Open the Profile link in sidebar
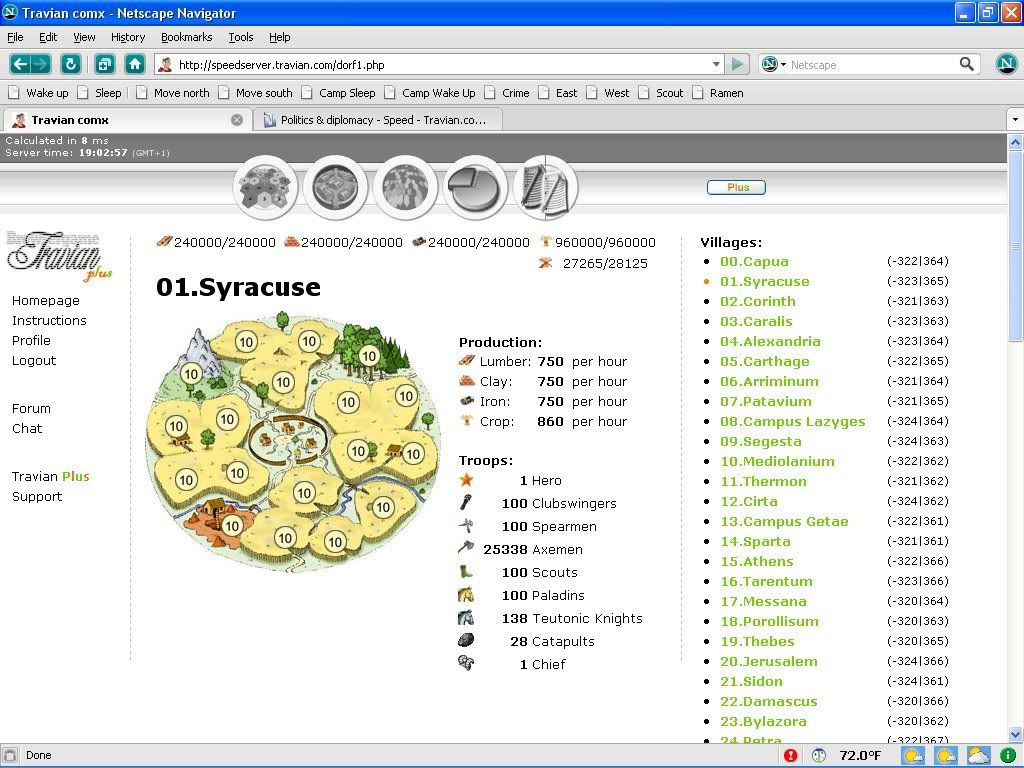Screen dimensions: 1024x768 (x=31, y=340)
